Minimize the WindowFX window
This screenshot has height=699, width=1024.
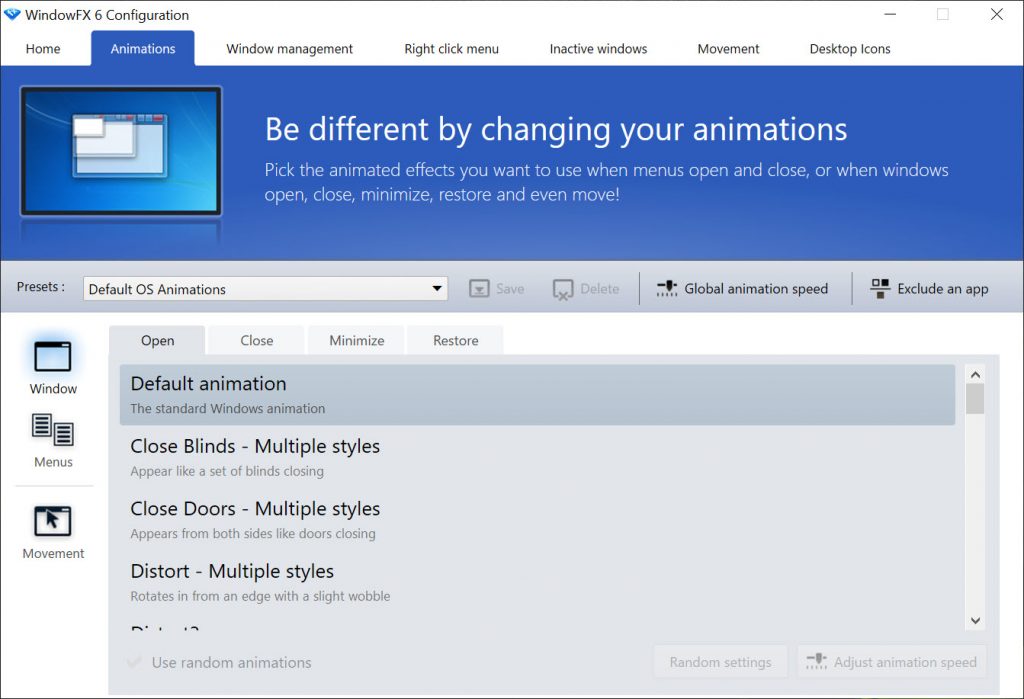pos(889,14)
